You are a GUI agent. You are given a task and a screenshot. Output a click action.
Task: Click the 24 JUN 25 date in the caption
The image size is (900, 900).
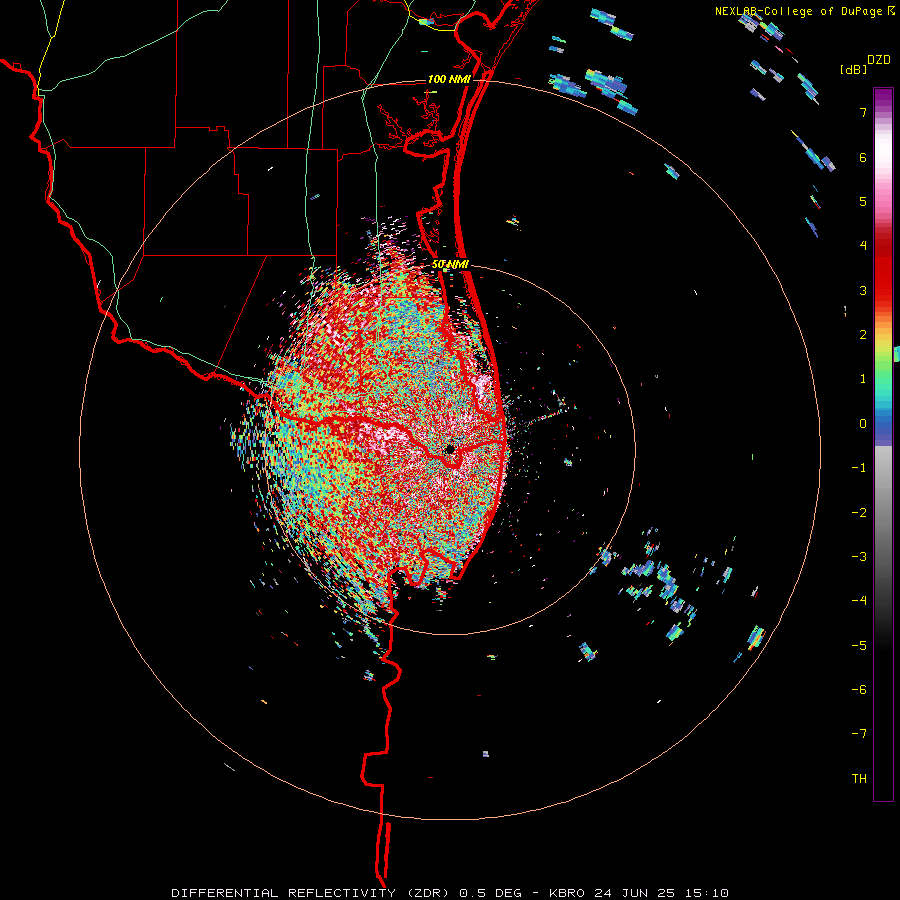pos(633,893)
